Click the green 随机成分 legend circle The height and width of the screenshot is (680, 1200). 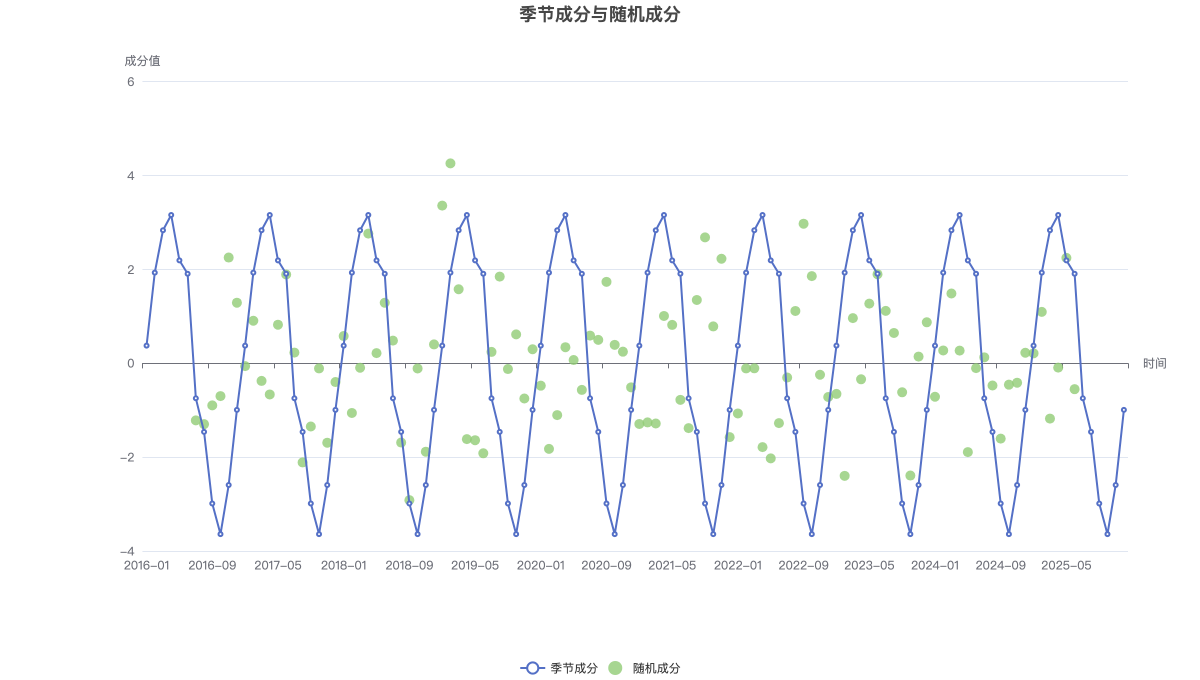615,668
